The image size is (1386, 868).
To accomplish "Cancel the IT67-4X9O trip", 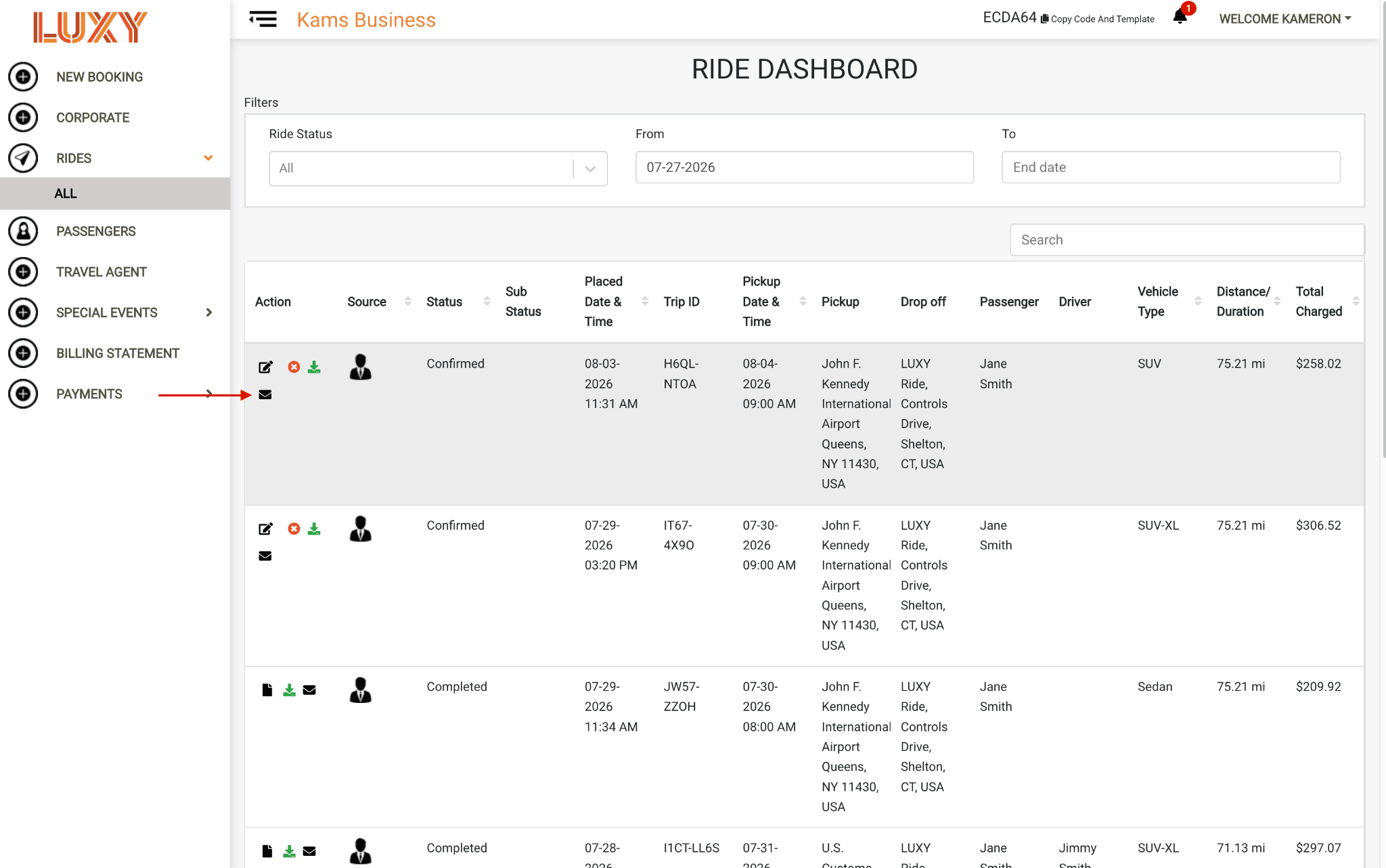I will [294, 528].
